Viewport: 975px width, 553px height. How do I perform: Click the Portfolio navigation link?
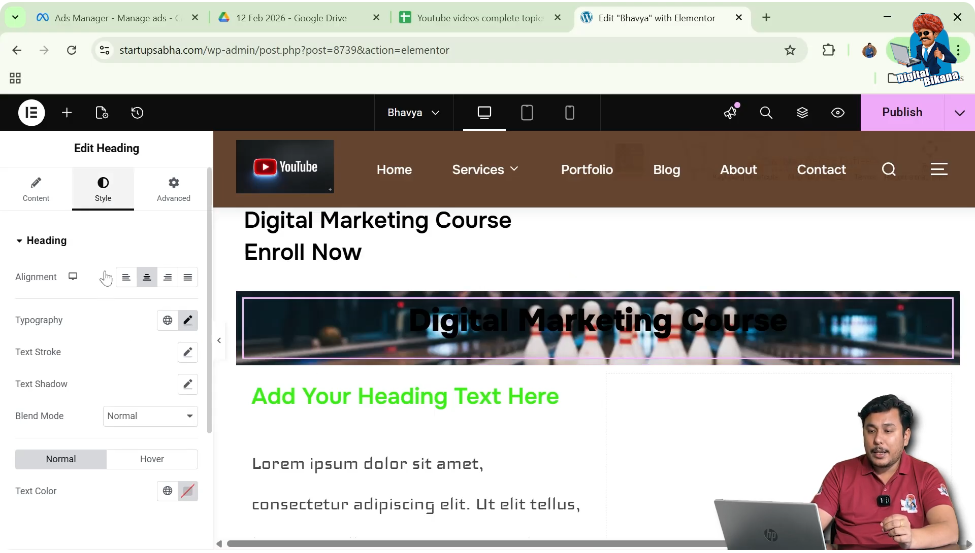586,170
